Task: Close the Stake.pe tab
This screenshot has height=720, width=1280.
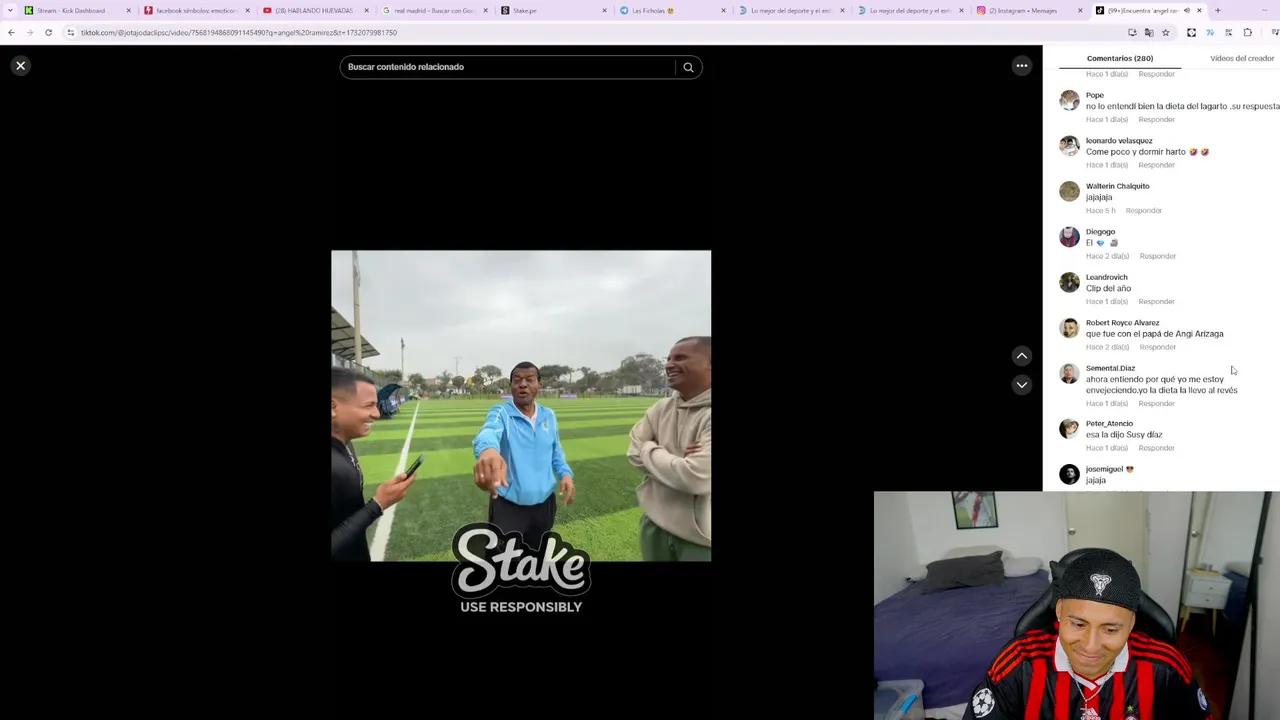Action: click(x=604, y=10)
